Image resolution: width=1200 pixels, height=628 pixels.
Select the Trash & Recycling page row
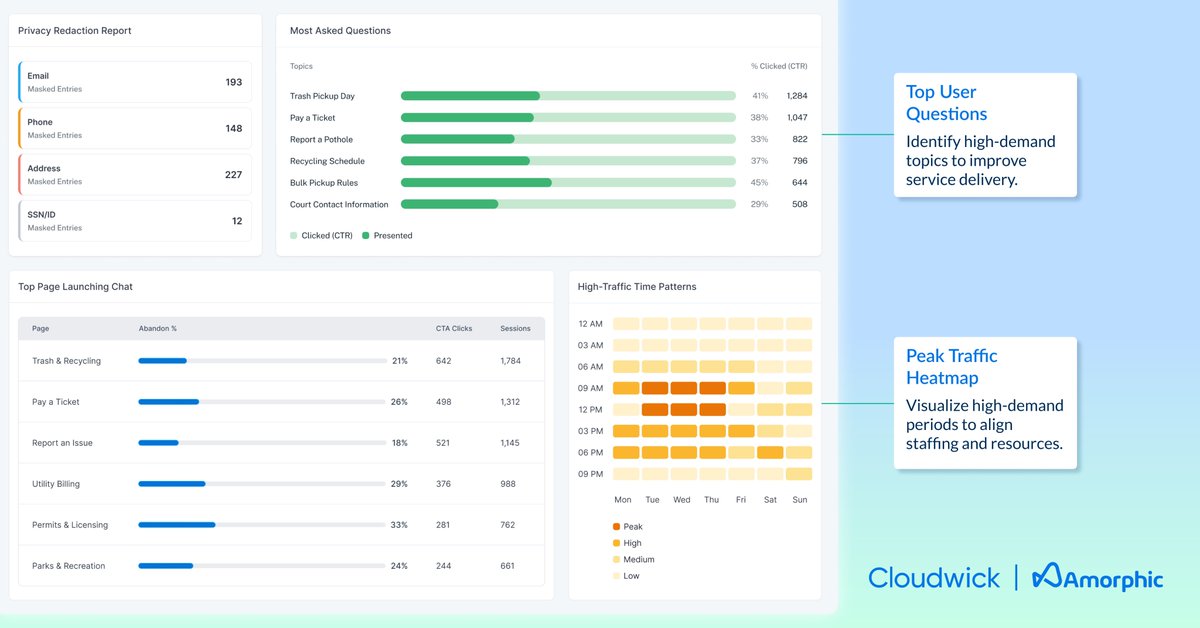tap(281, 361)
